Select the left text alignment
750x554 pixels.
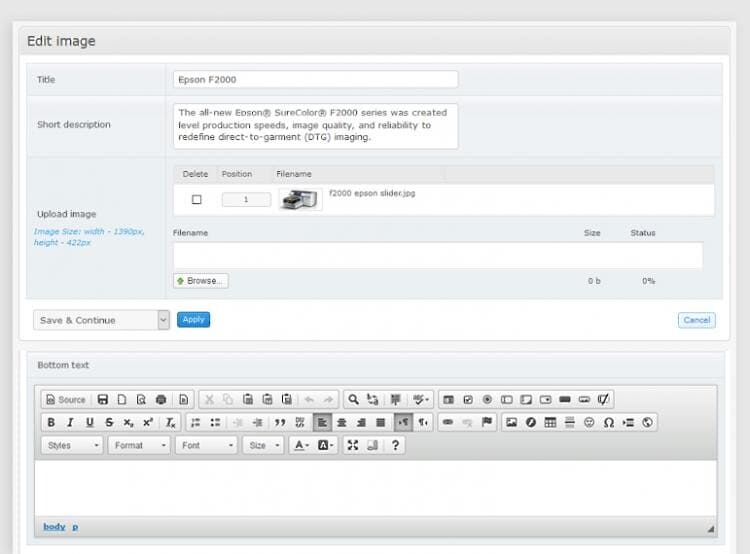(322, 422)
